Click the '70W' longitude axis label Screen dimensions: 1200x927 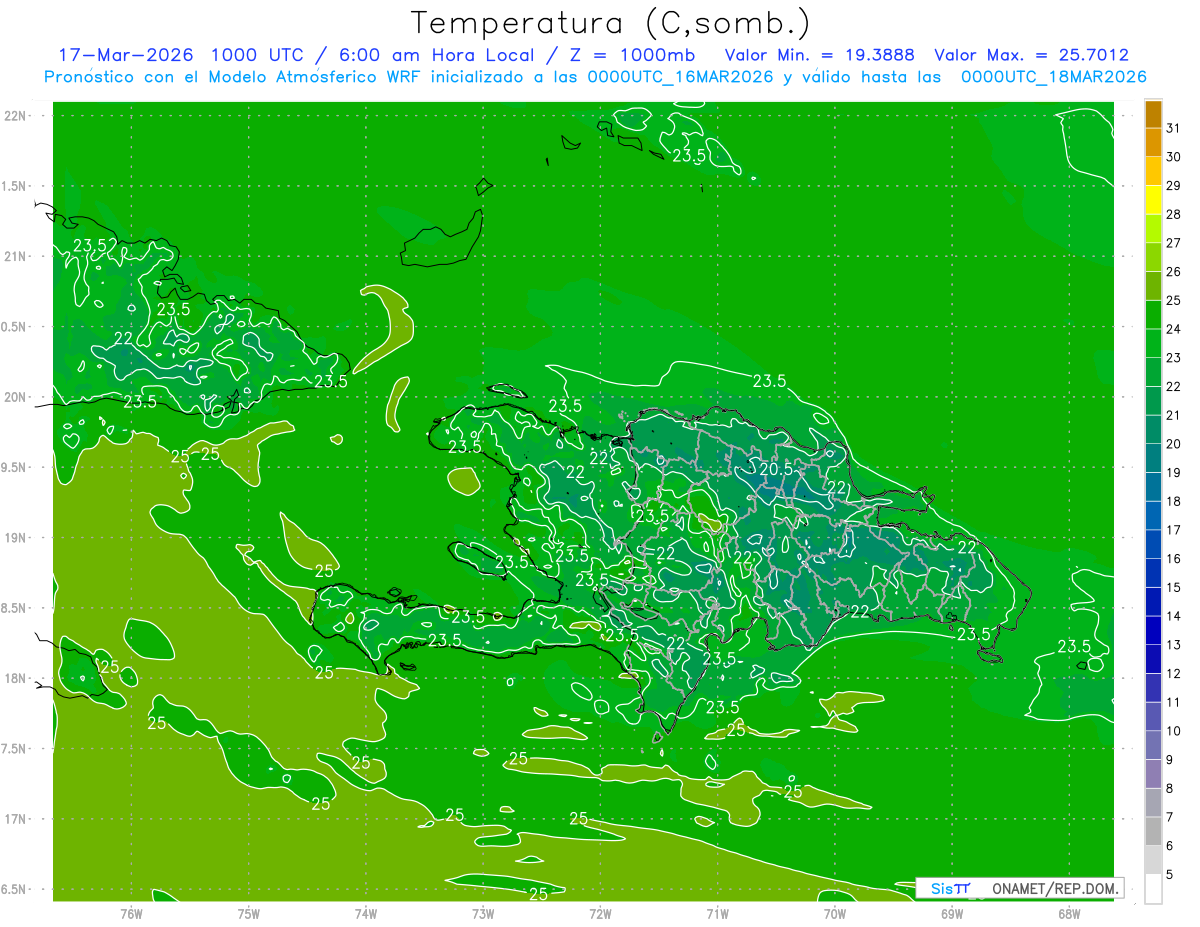(835, 912)
